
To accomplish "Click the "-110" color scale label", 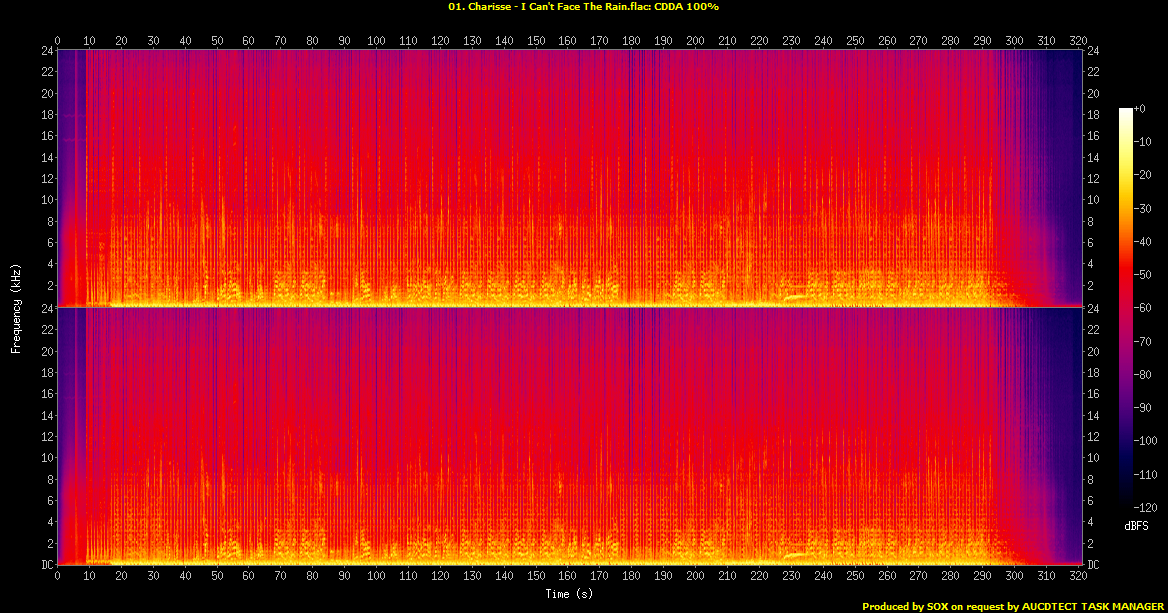I will pos(1146,474).
